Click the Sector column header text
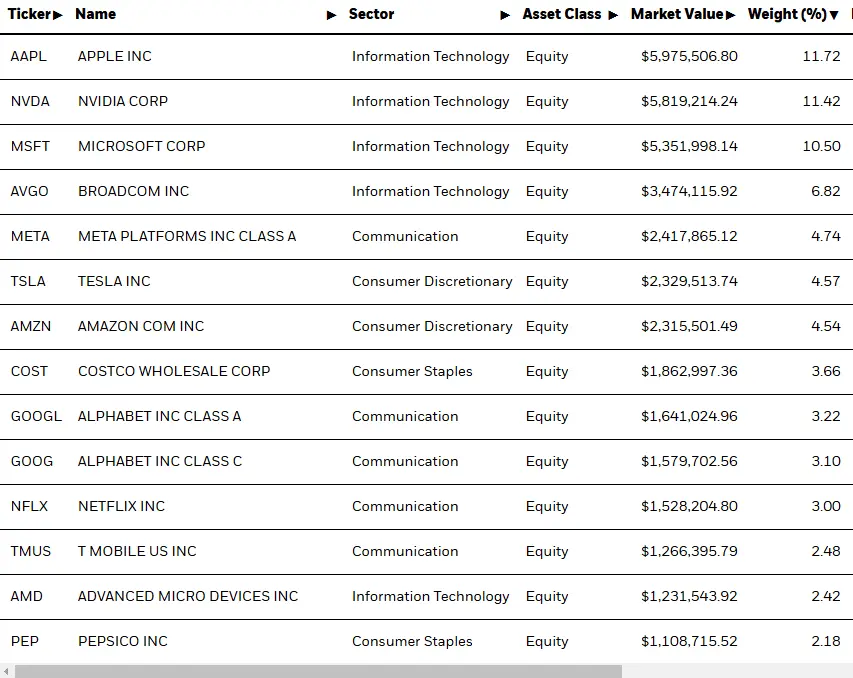This screenshot has height=678, width=853. (371, 14)
